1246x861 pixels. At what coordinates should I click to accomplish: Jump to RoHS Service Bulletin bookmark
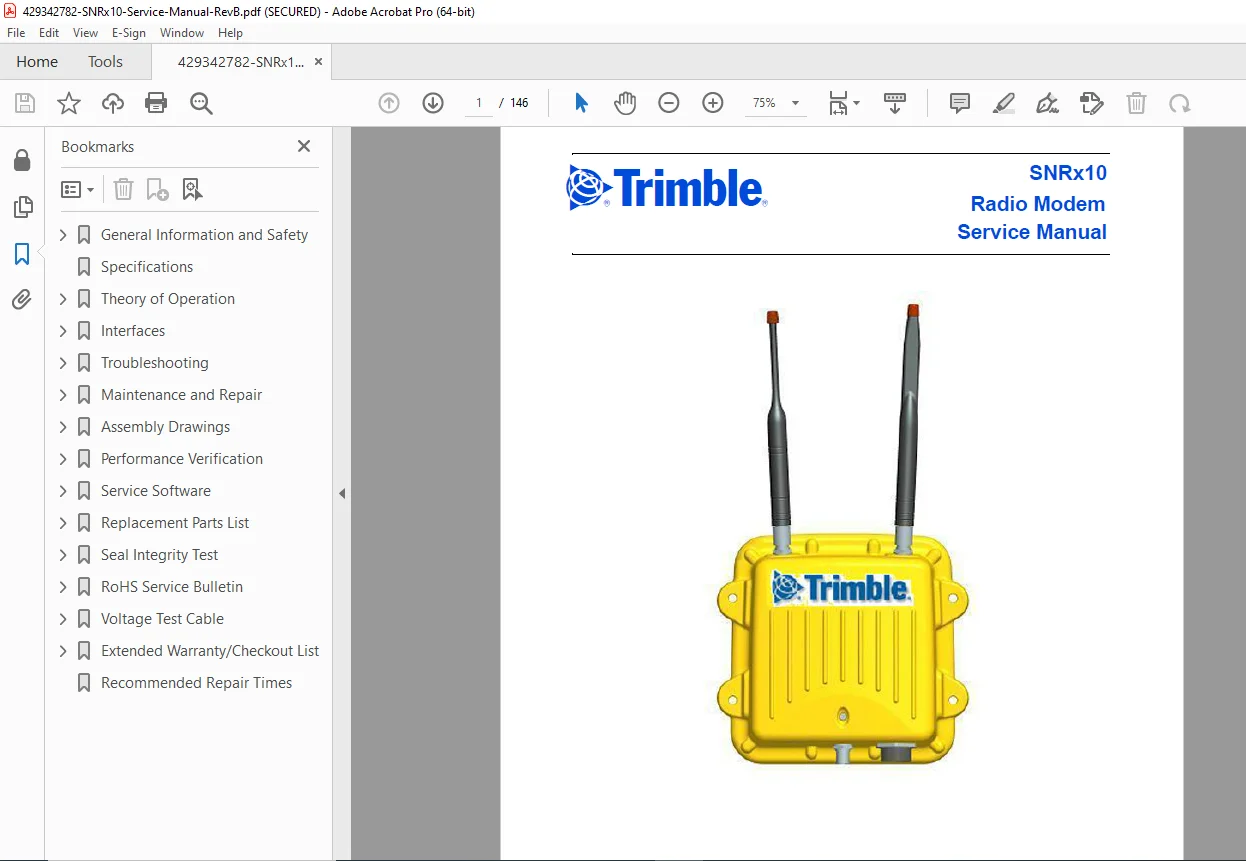coord(172,587)
